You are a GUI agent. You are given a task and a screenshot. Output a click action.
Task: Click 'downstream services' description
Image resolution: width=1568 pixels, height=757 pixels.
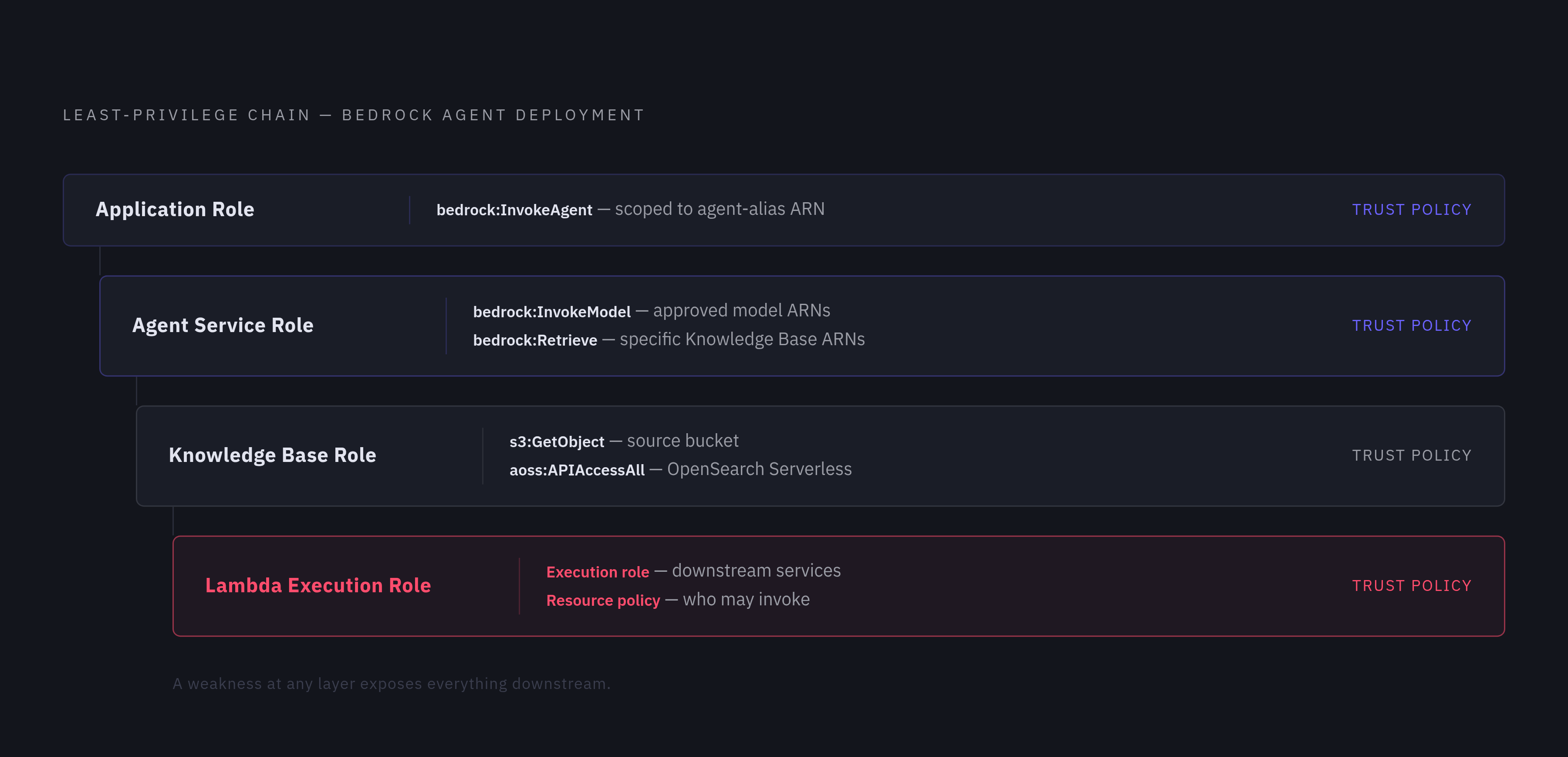(756, 570)
